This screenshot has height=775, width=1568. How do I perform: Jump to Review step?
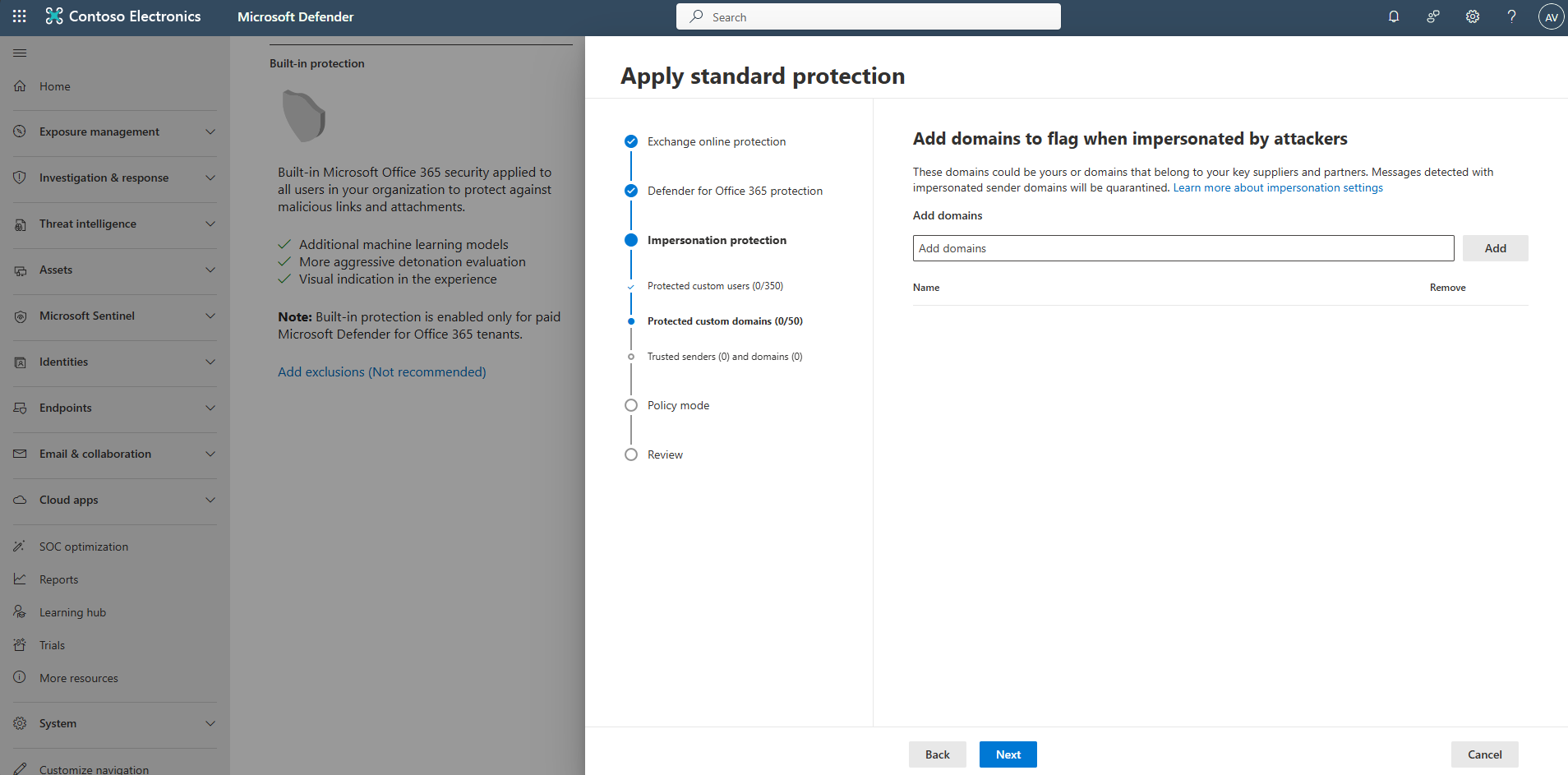click(x=665, y=454)
